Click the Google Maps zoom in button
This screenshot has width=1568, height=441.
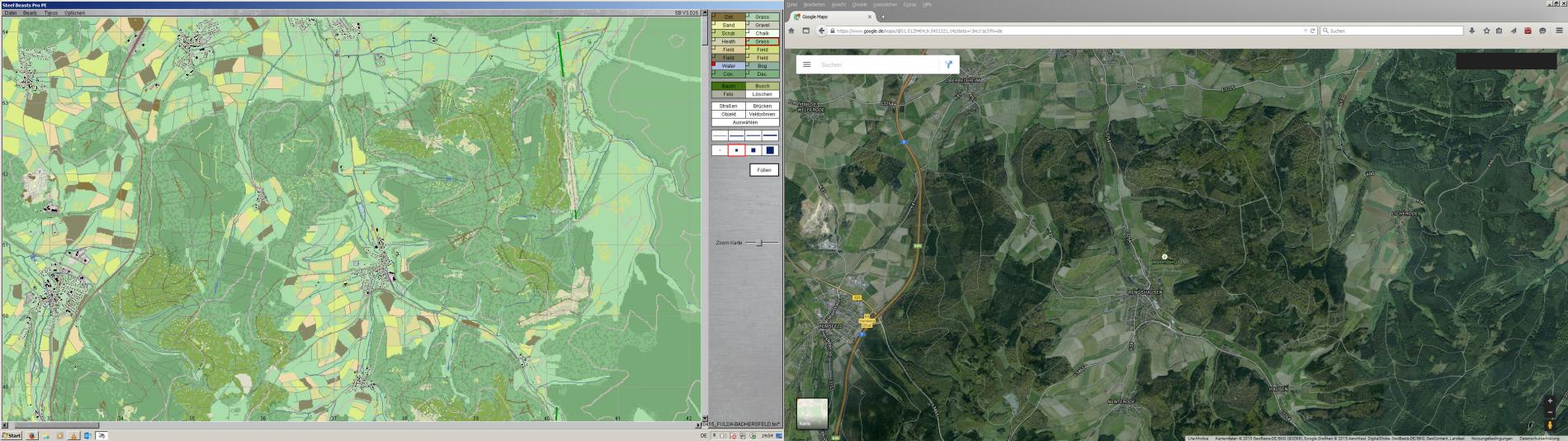1550,401
